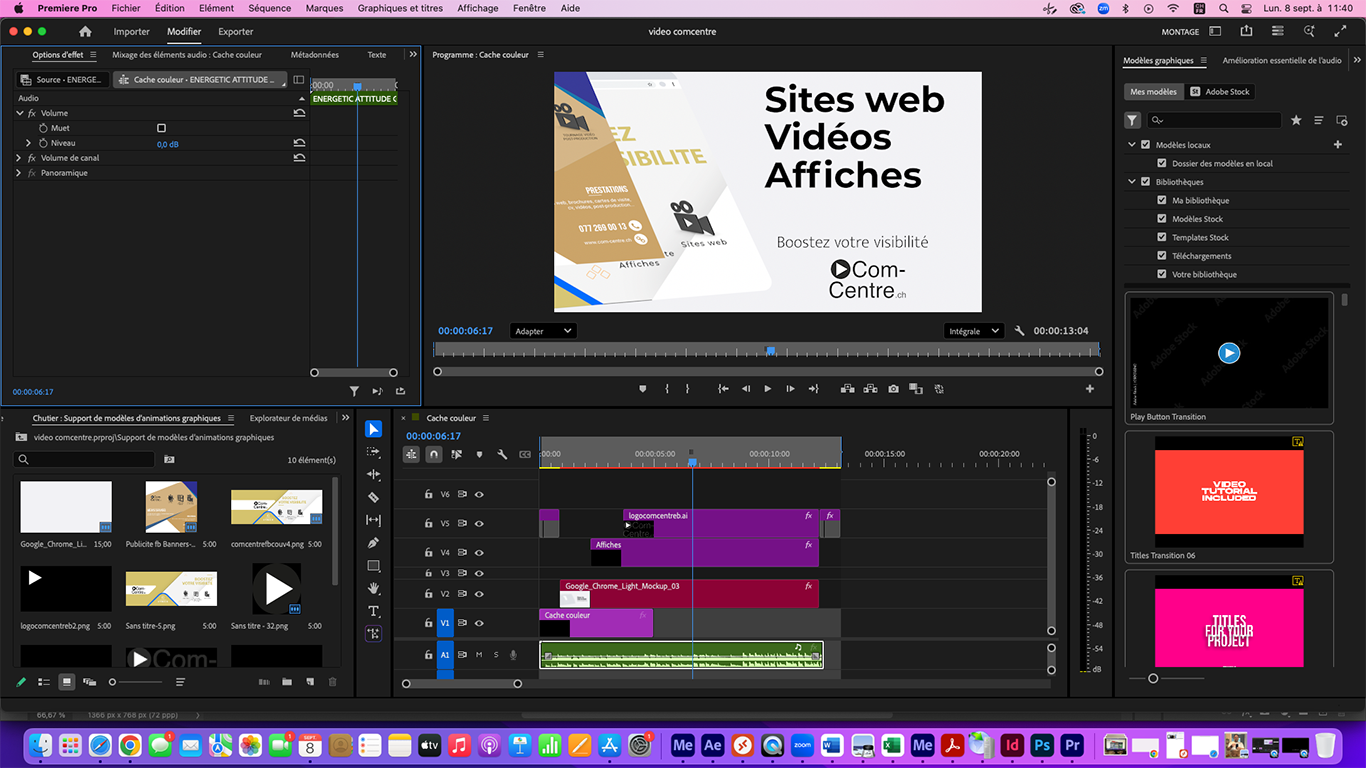
Task: Select the Track Select Forward tool
Action: [x=373, y=452]
